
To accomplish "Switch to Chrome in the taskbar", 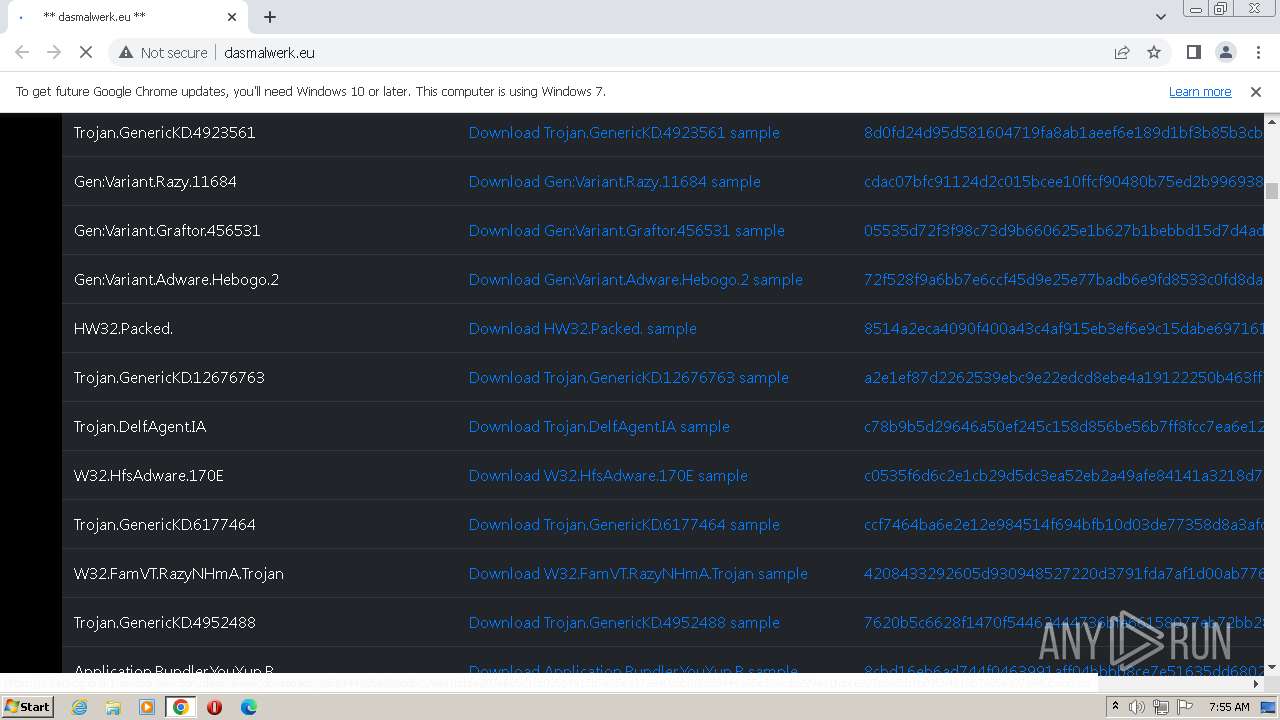I will click(x=181, y=707).
